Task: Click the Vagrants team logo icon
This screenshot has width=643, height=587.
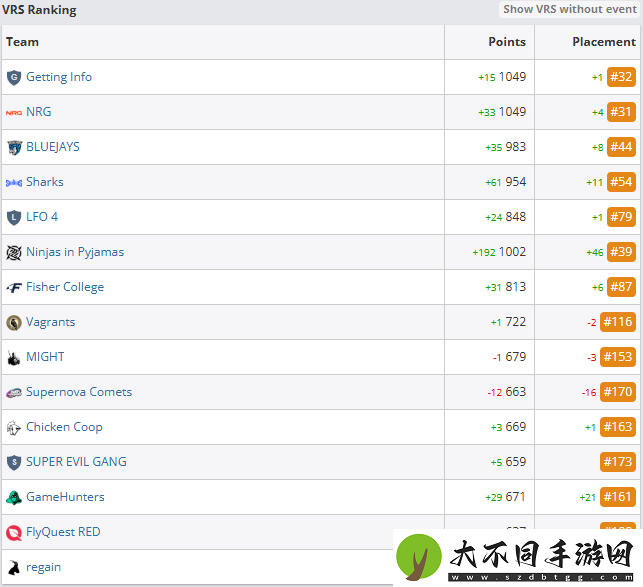Action: (14, 322)
